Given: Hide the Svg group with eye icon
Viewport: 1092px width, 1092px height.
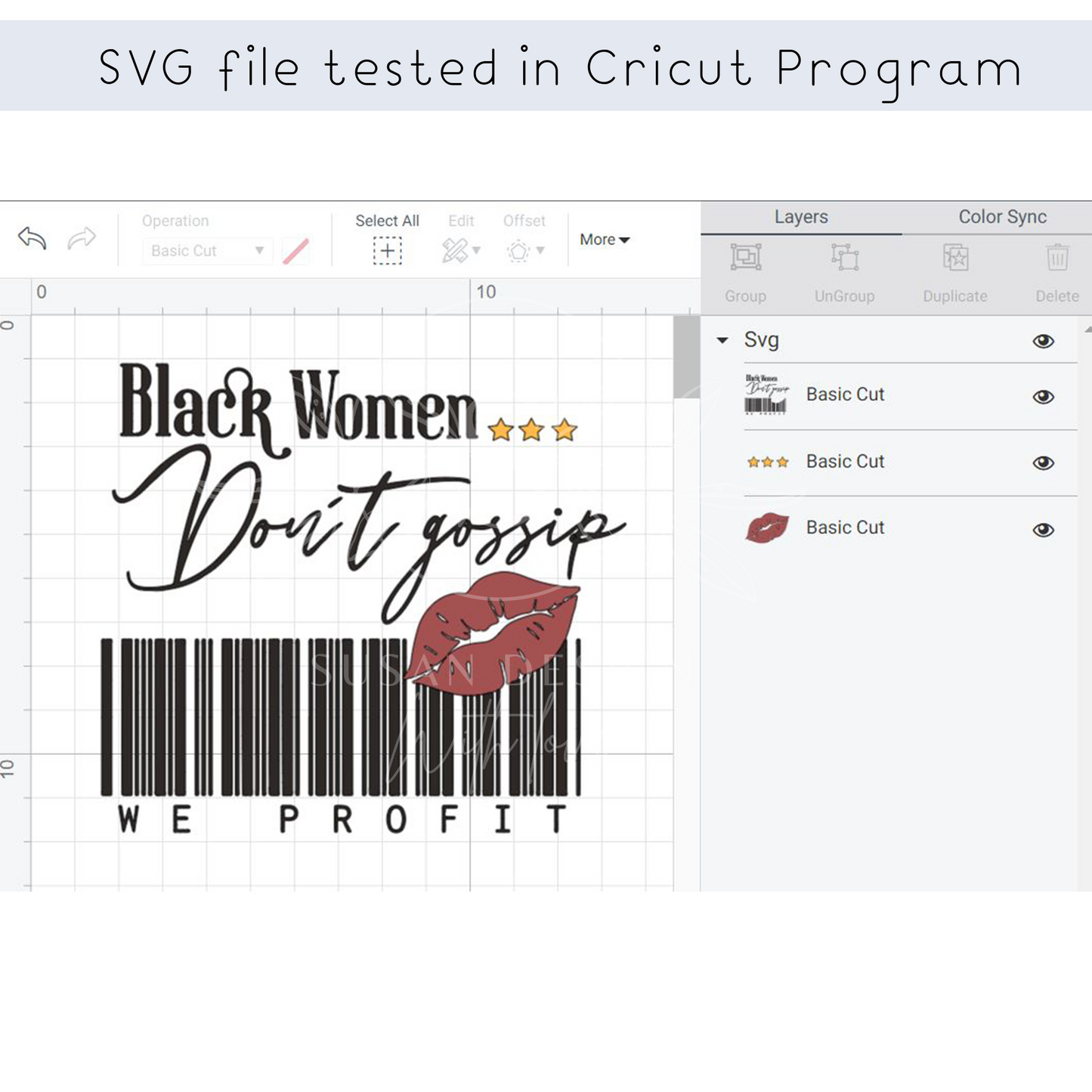Looking at the screenshot, I should (1043, 341).
